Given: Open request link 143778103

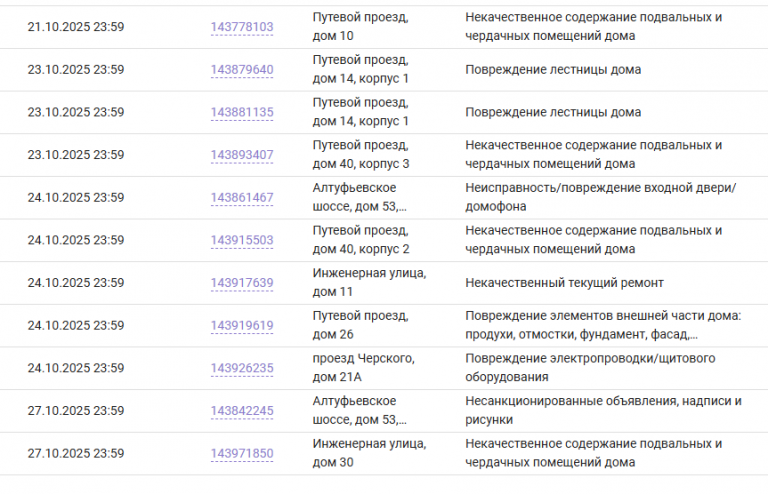Looking at the screenshot, I should 241,27.
